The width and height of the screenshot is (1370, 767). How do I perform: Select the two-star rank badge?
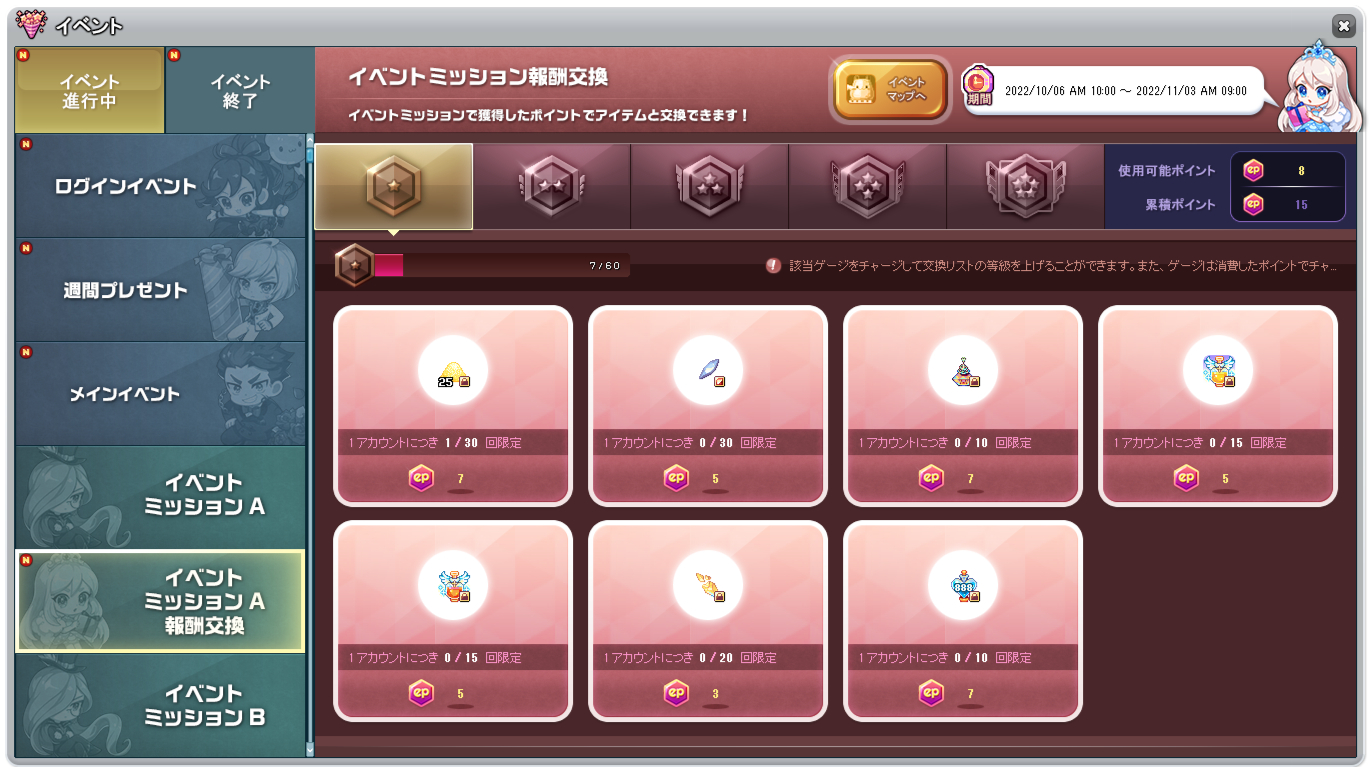[x=551, y=186]
